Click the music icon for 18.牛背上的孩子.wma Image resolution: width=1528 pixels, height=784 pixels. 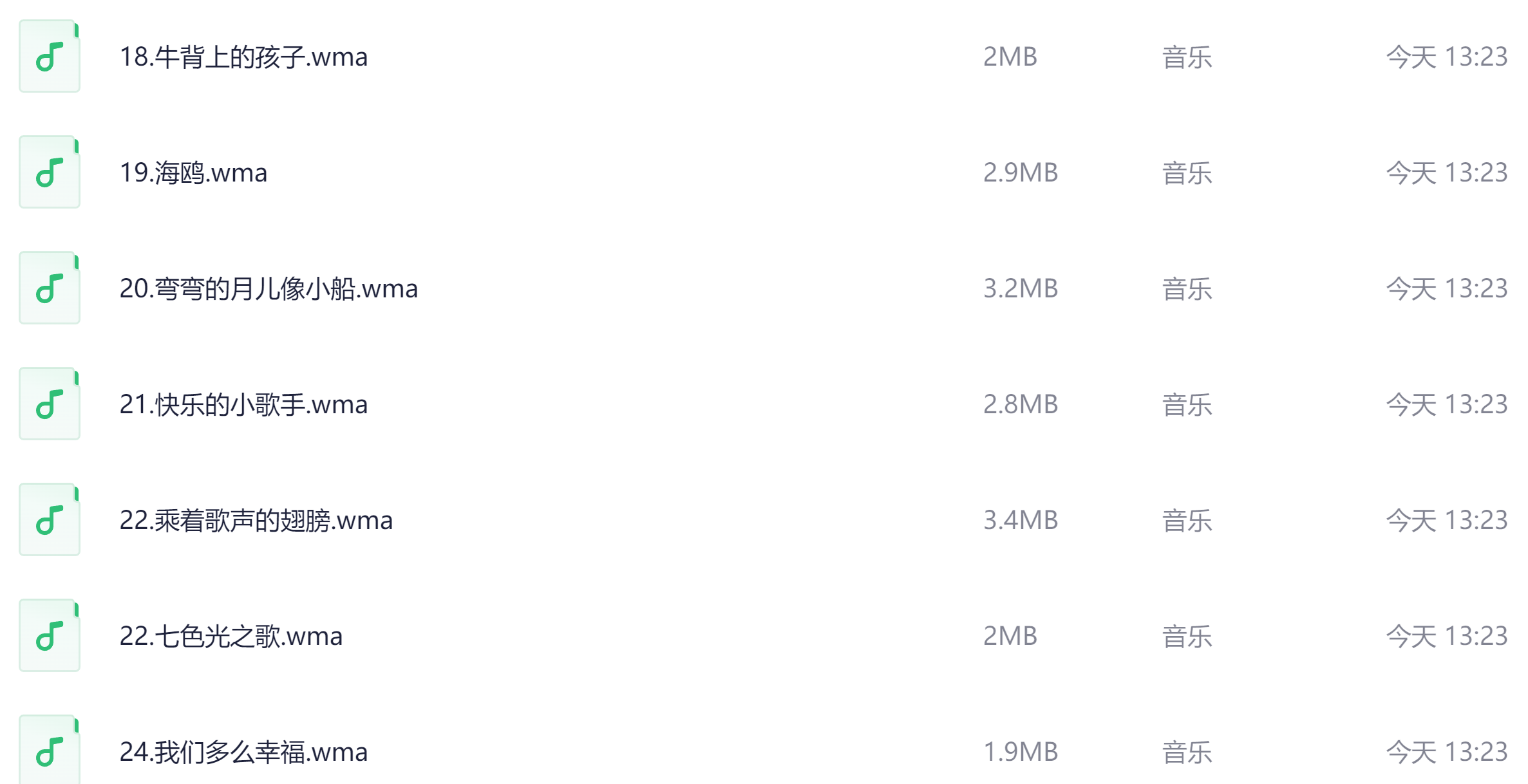coord(50,57)
